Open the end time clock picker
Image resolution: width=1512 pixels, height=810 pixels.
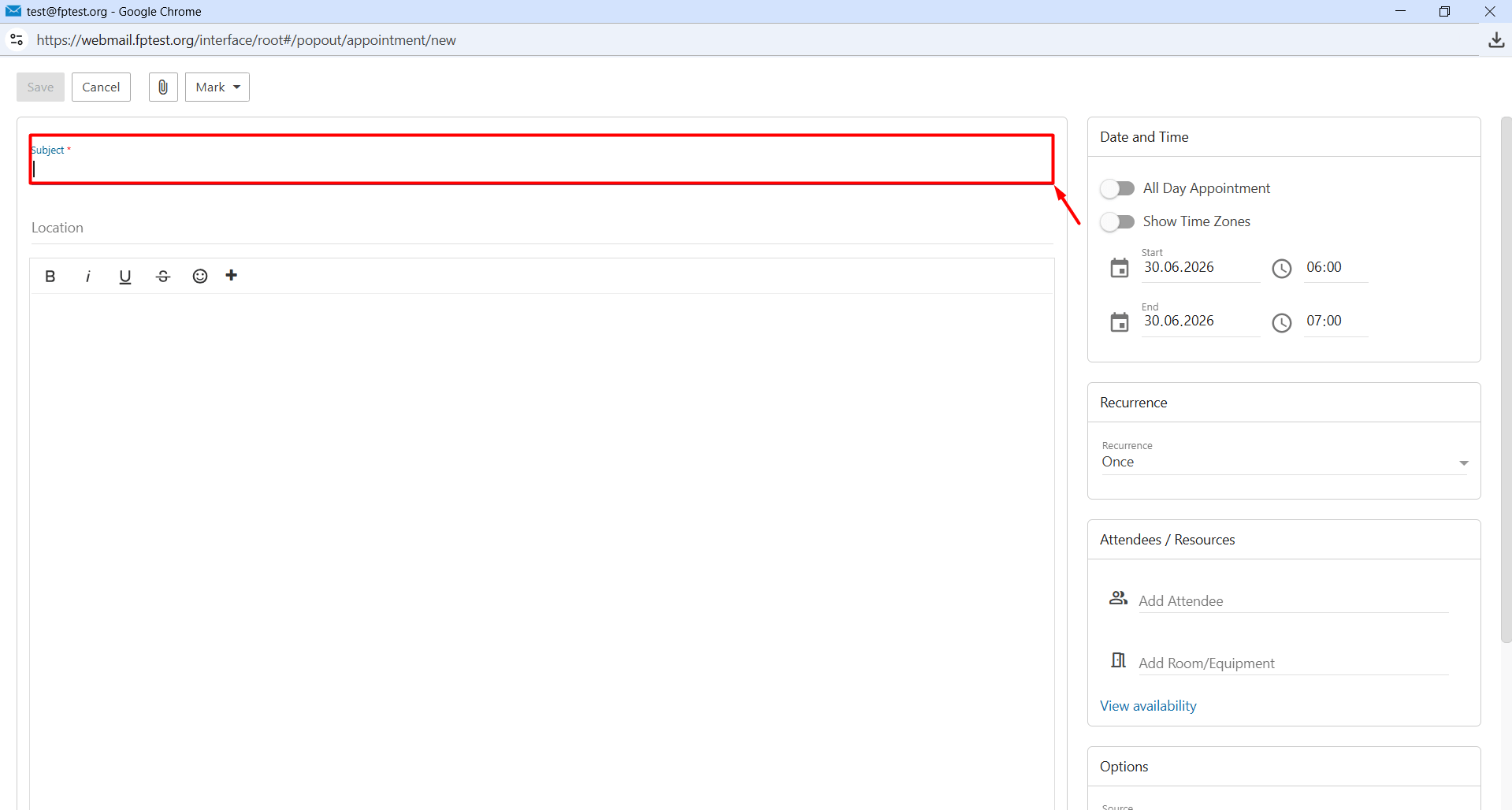pyautogui.click(x=1282, y=322)
